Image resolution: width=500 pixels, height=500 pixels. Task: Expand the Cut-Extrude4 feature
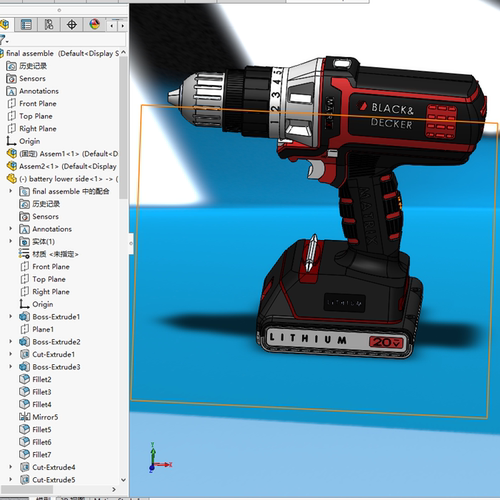pos(11,467)
